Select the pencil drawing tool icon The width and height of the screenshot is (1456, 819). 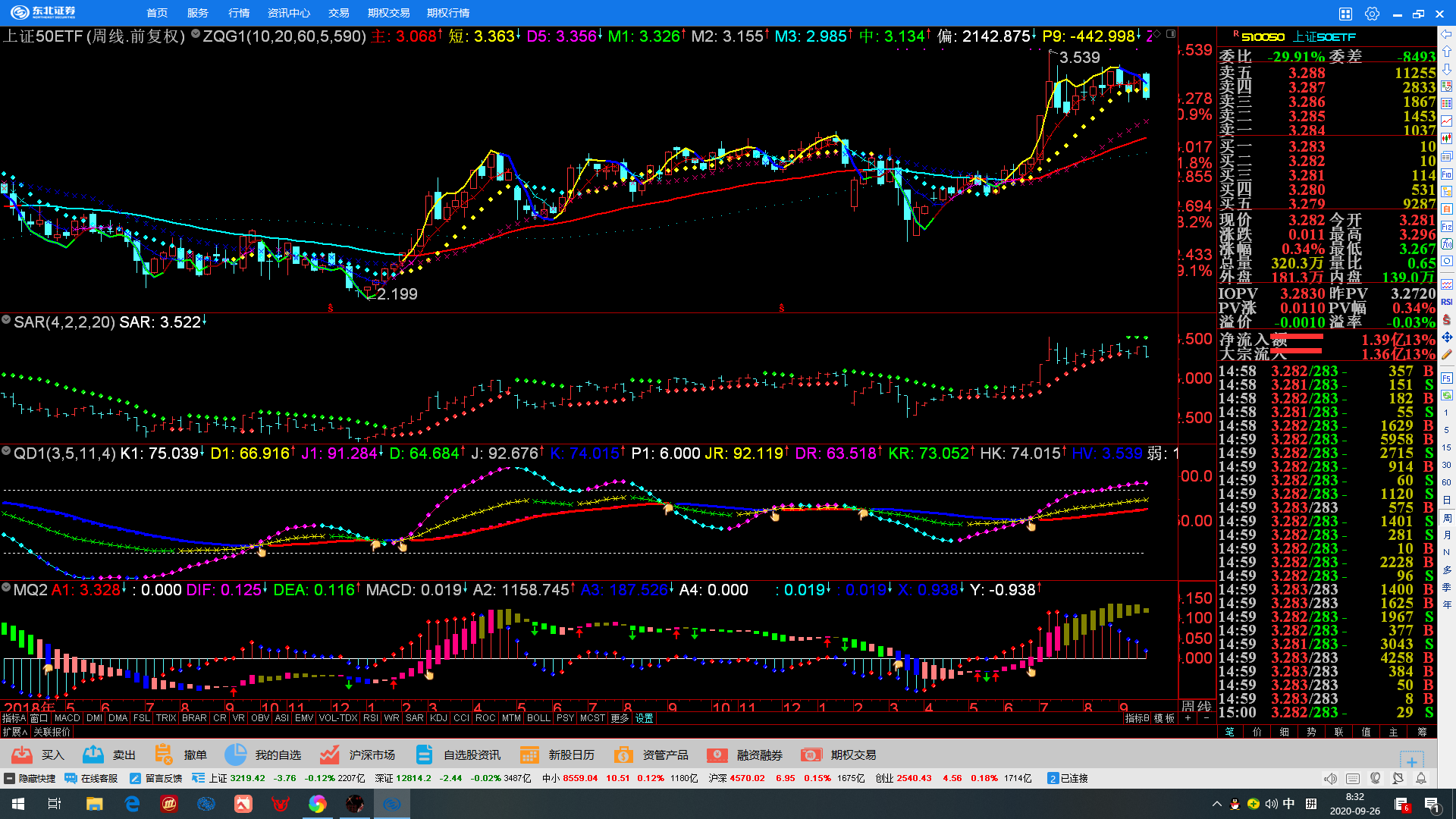(x=1447, y=354)
